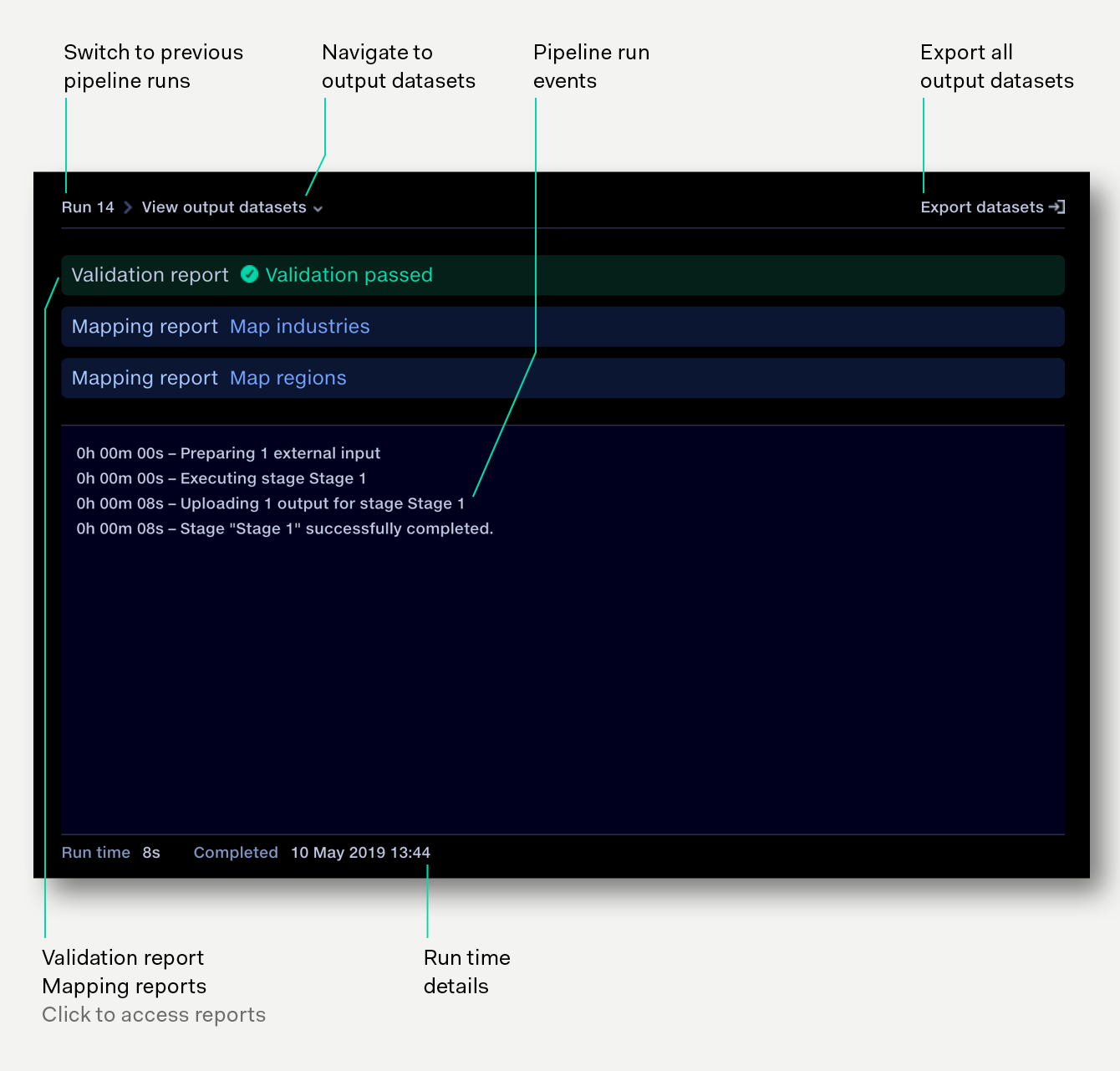
Task: Open Mapping report Map regions
Action: (563, 378)
